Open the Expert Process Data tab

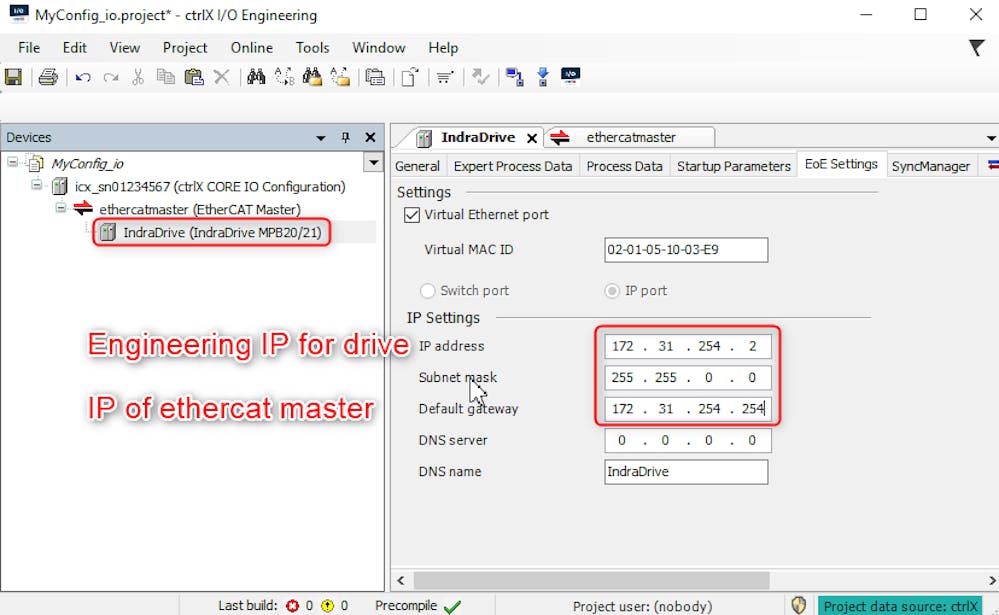[x=512, y=166]
